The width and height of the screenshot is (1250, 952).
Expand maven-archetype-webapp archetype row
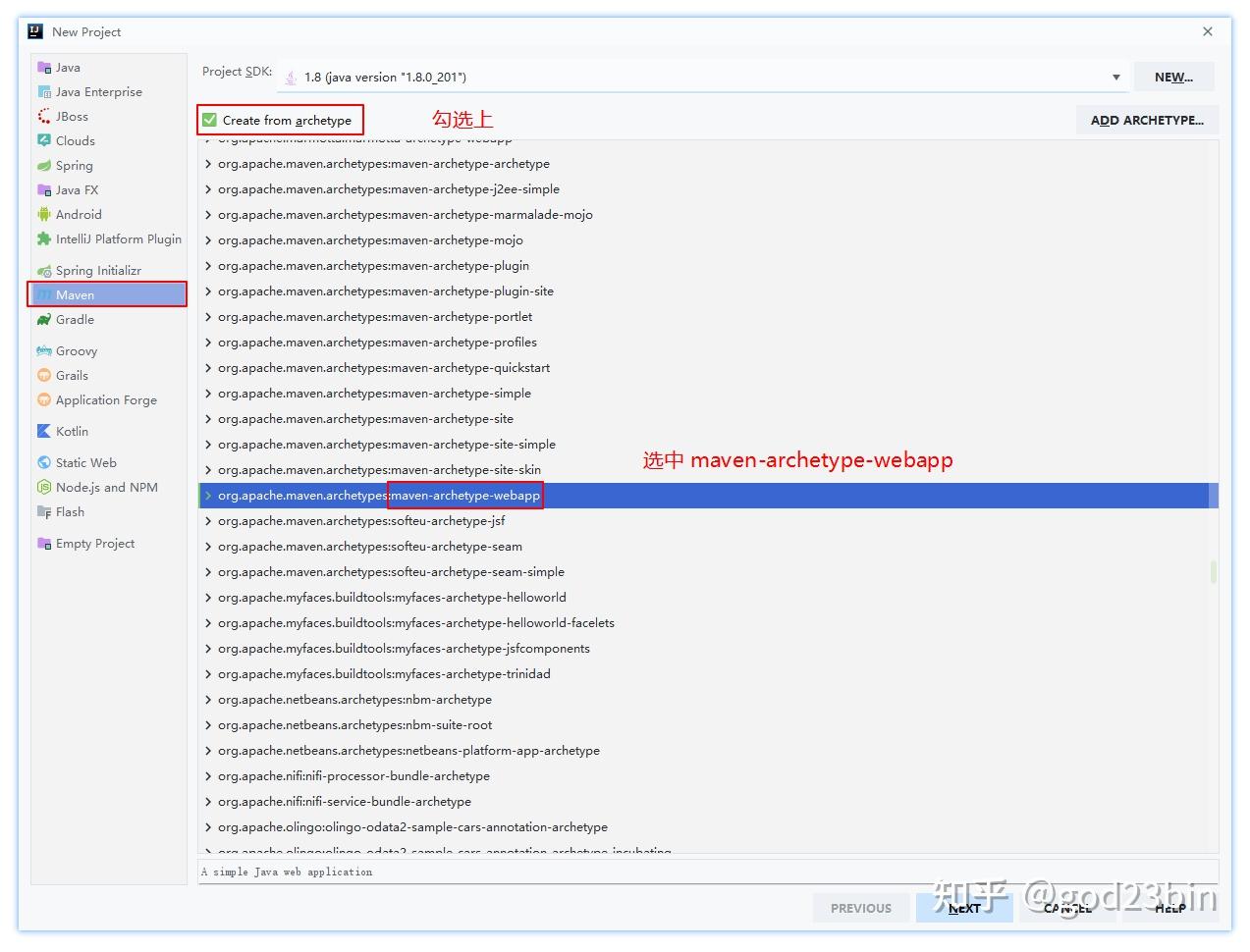208,496
